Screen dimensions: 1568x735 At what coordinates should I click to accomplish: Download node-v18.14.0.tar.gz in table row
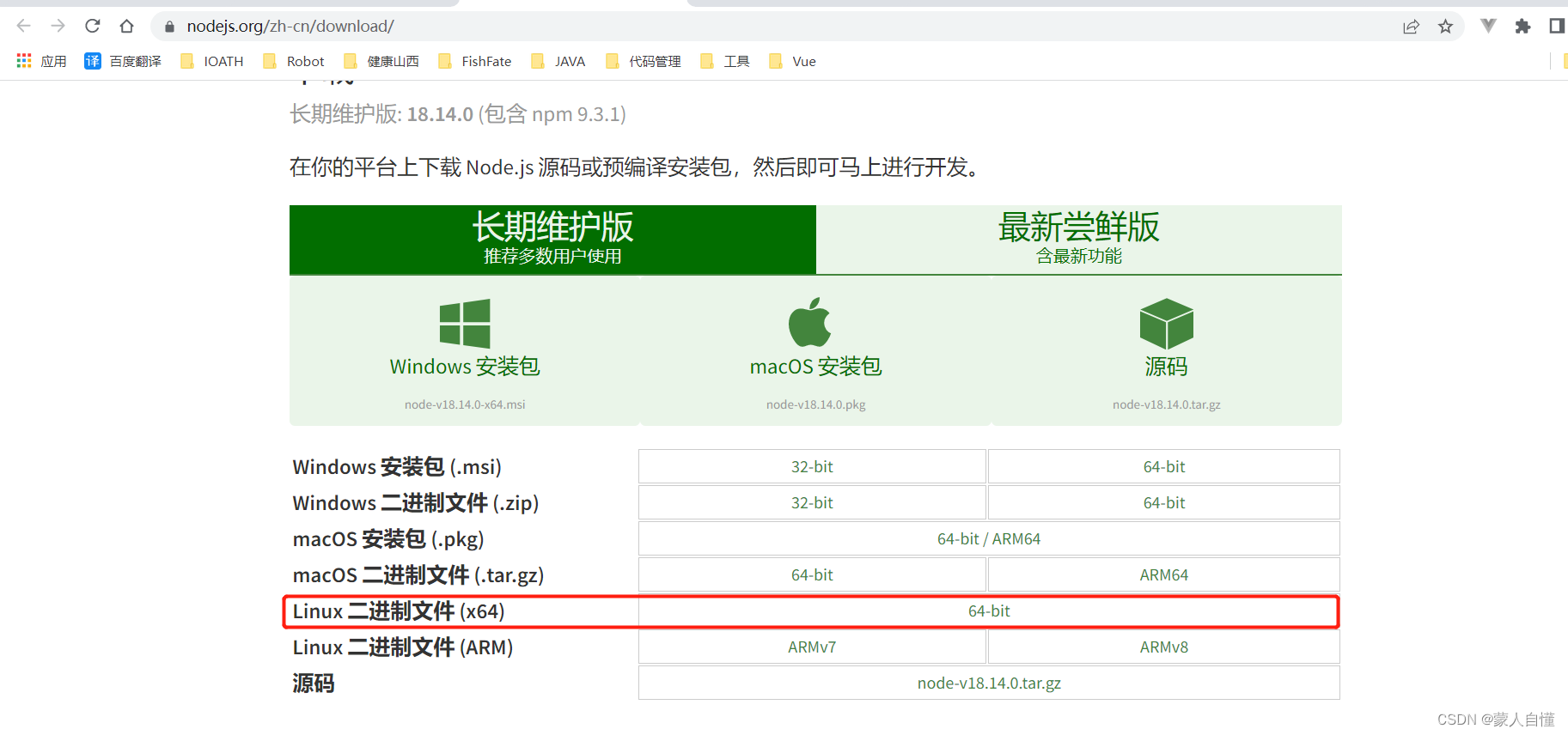pyautogui.click(x=989, y=683)
